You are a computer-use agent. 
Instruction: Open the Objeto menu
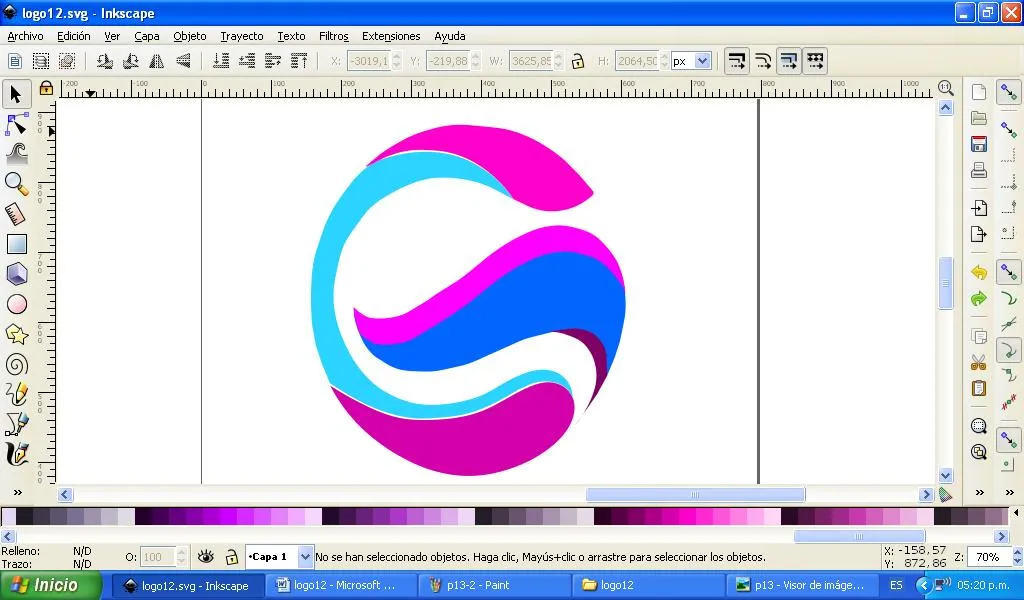(189, 36)
